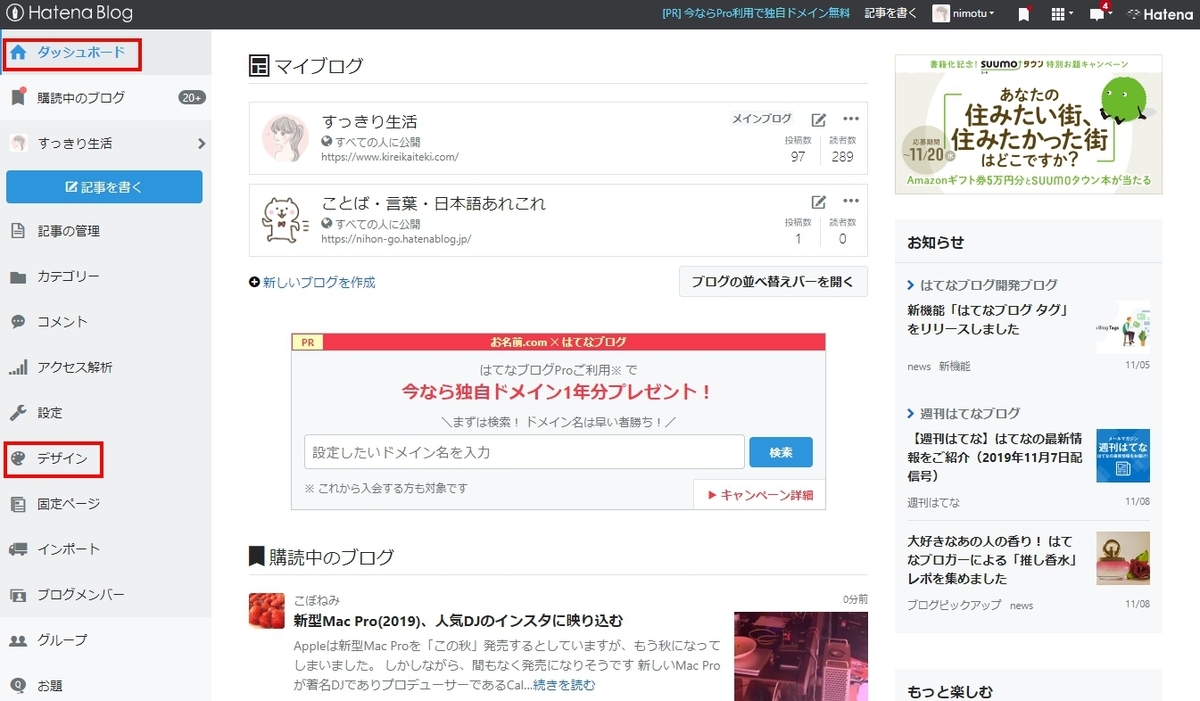Expand the すっきり生活 blog chevron in sidebar
Image resolution: width=1200 pixels, height=701 pixels.
[201, 143]
